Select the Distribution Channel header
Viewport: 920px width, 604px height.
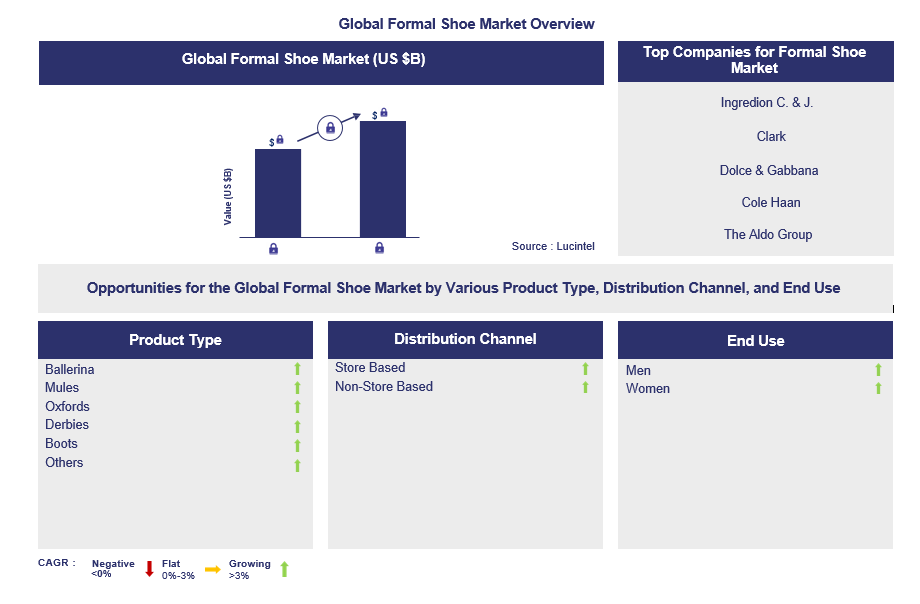pyautogui.click(x=465, y=339)
